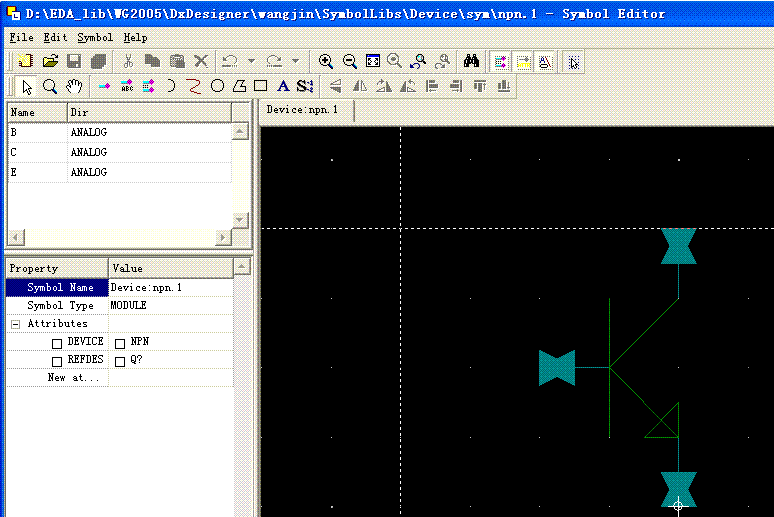Select the red Line drawing tool
The image size is (774, 517).
tap(194, 86)
